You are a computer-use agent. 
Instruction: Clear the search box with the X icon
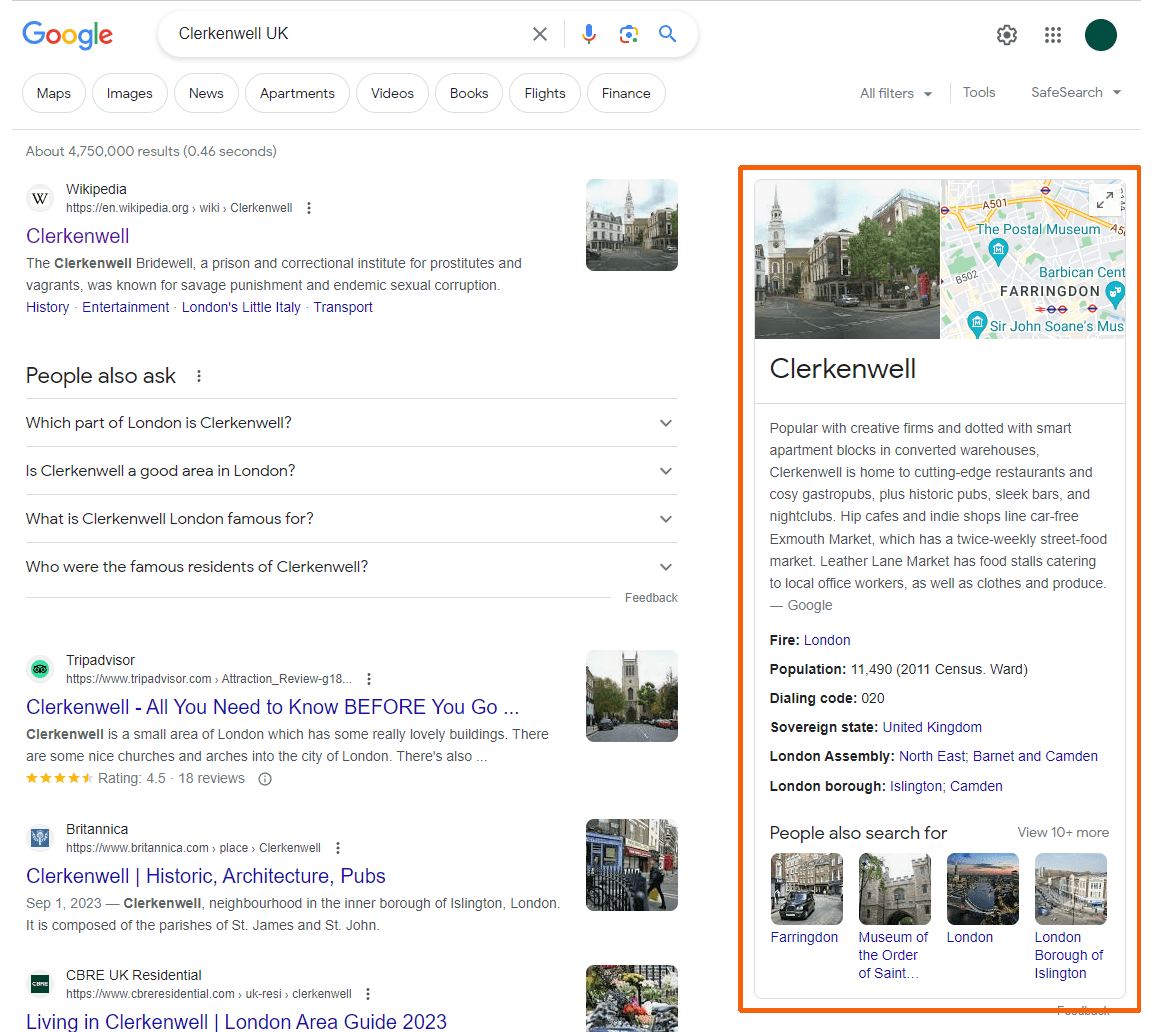tap(540, 34)
